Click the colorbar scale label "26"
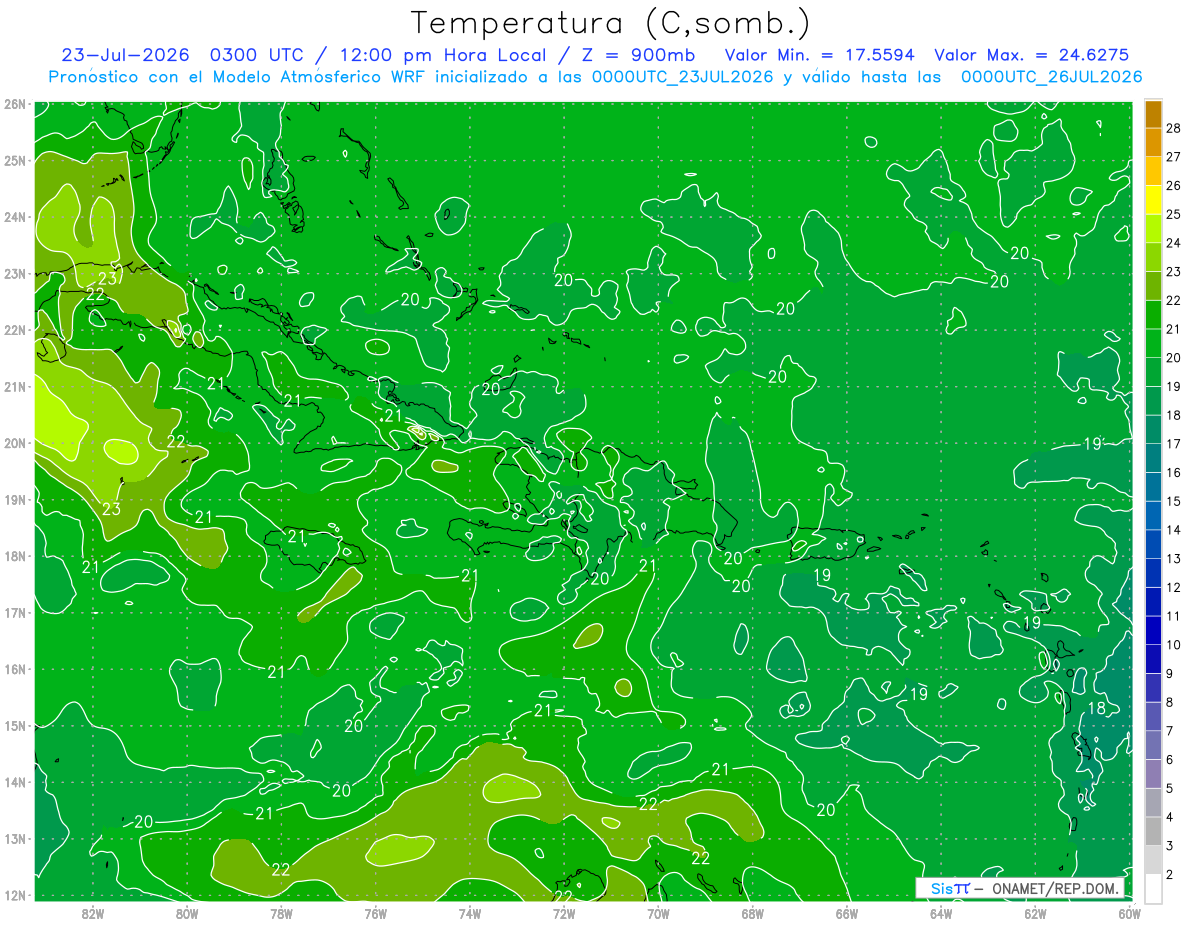 point(1174,186)
